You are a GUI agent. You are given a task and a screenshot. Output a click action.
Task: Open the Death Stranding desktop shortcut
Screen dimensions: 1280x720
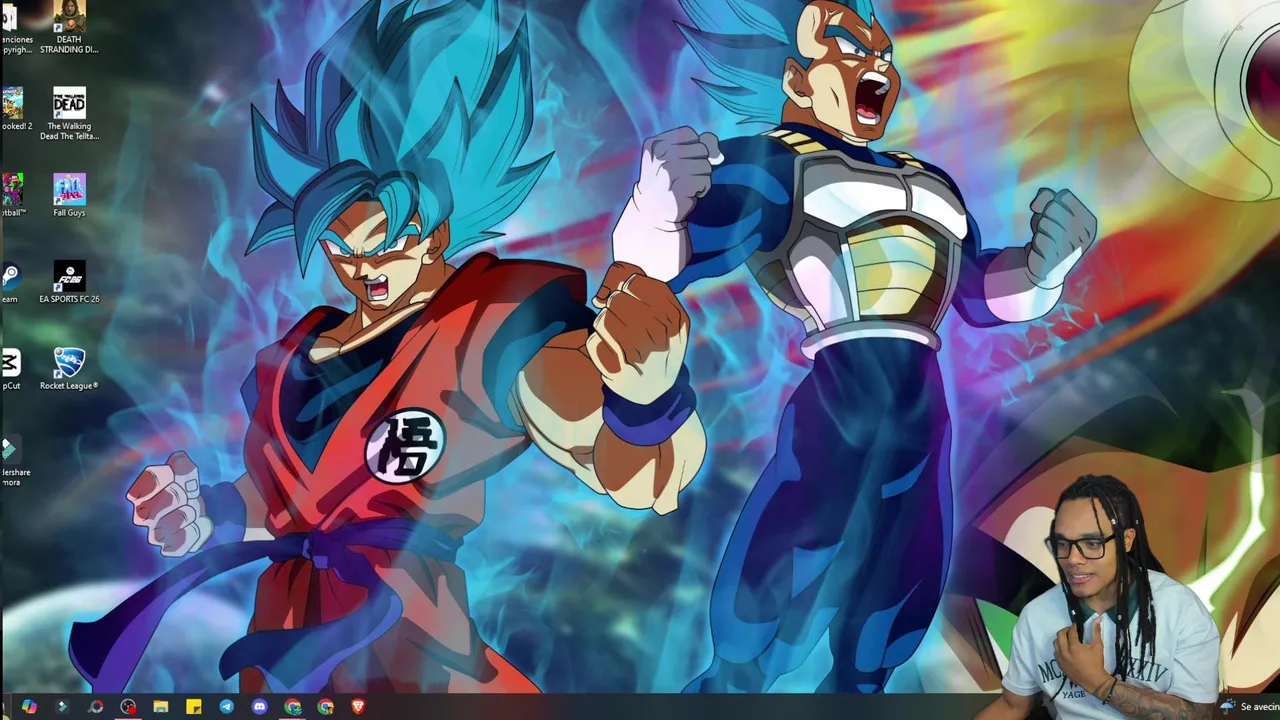pyautogui.click(x=69, y=27)
